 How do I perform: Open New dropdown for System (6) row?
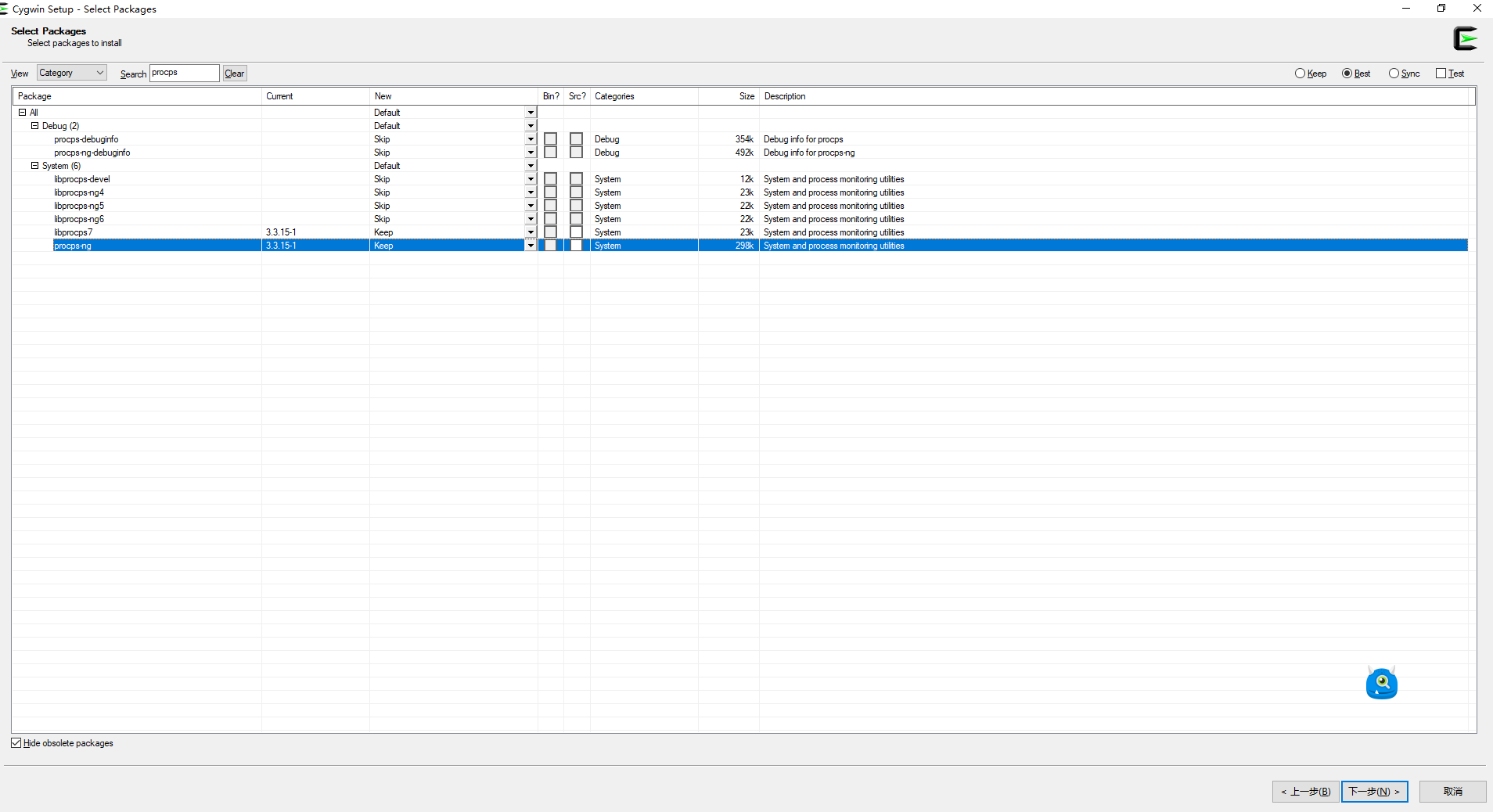tap(531, 166)
